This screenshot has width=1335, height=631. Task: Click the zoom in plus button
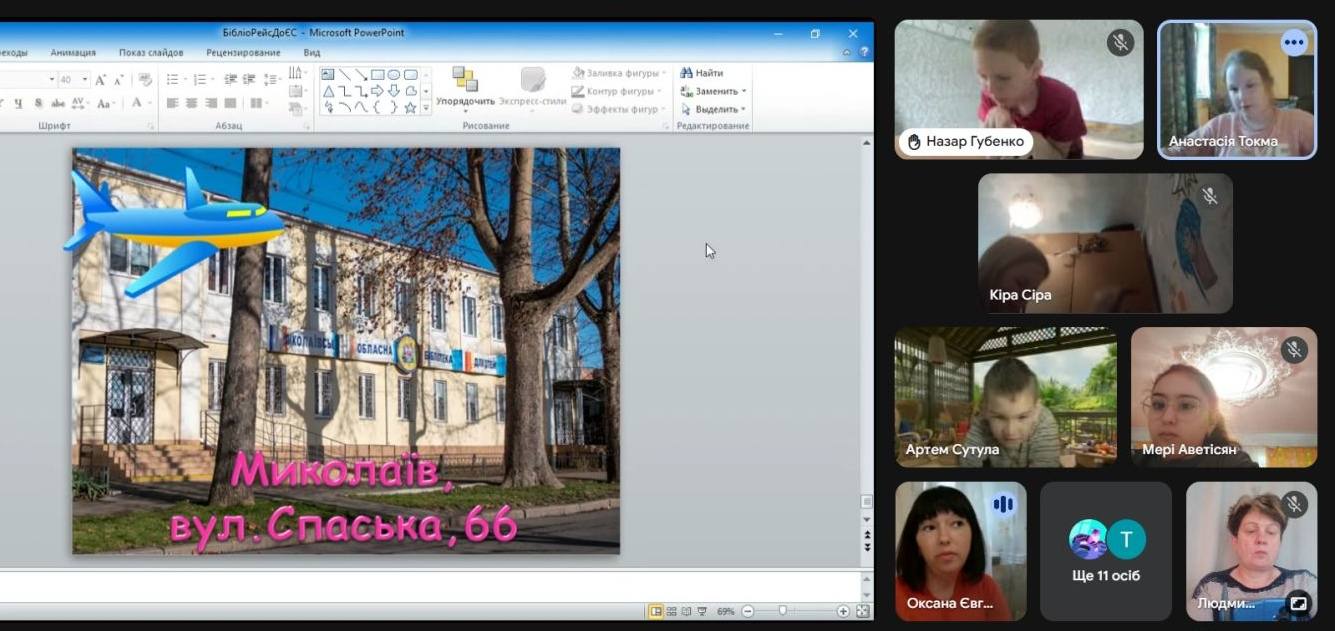pos(843,611)
